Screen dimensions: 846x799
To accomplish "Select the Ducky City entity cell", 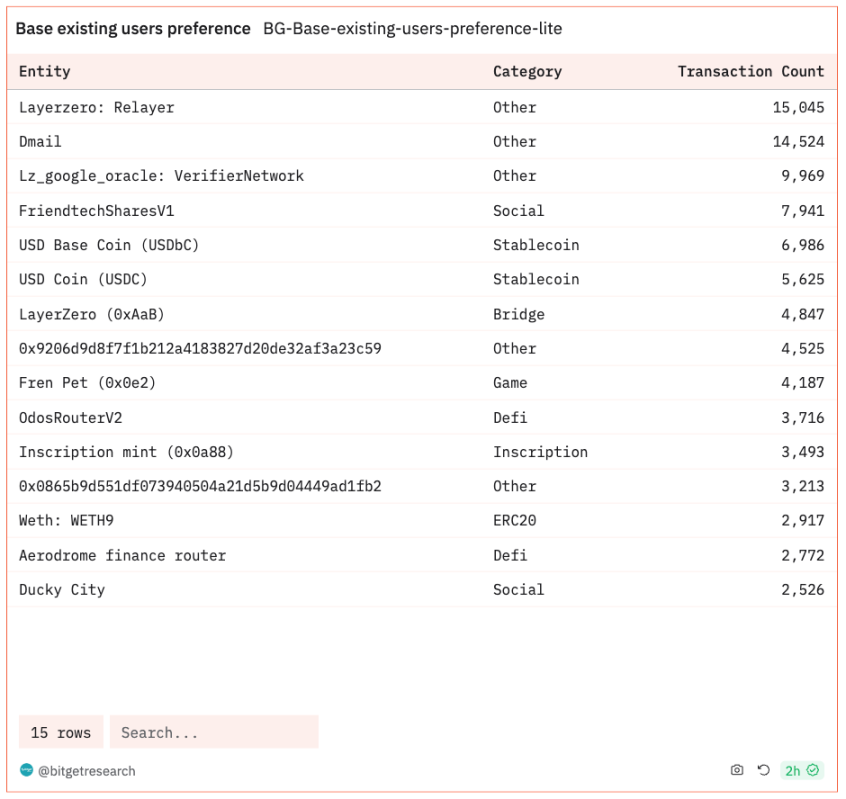I will point(62,589).
